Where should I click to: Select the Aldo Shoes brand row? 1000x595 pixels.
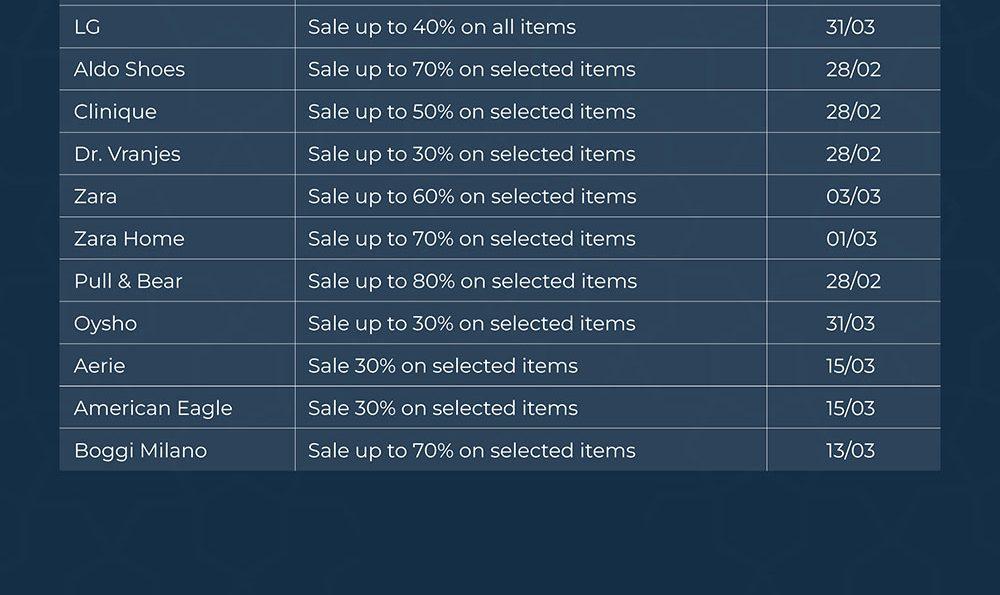pyautogui.click(x=129, y=70)
